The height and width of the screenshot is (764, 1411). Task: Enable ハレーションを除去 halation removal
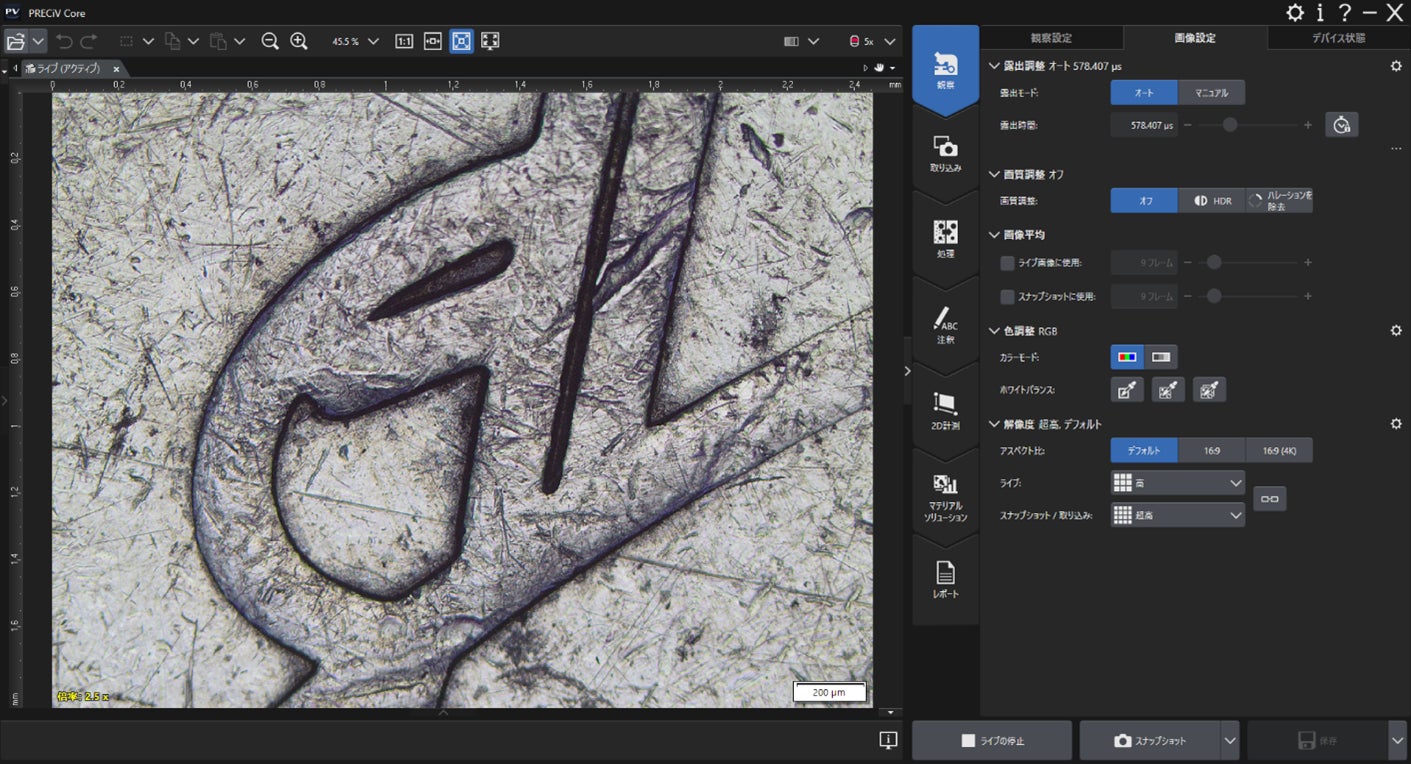(x=1279, y=201)
